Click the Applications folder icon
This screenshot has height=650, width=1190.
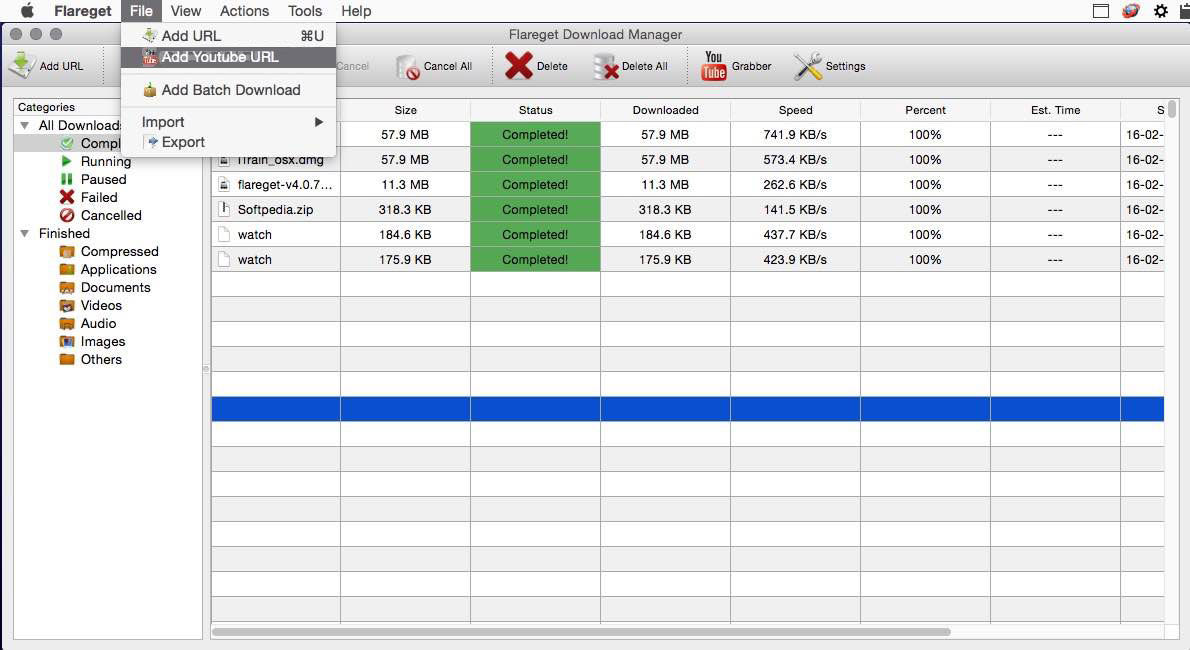pos(67,270)
